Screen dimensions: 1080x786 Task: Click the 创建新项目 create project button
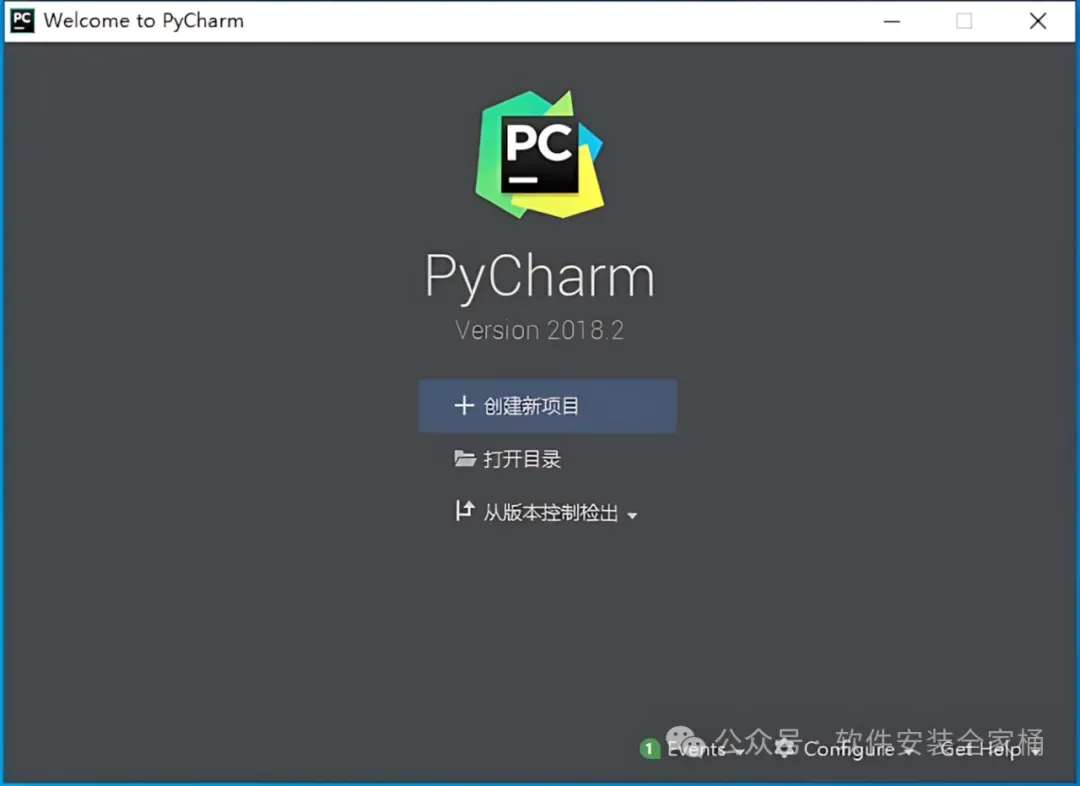point(547,406)
